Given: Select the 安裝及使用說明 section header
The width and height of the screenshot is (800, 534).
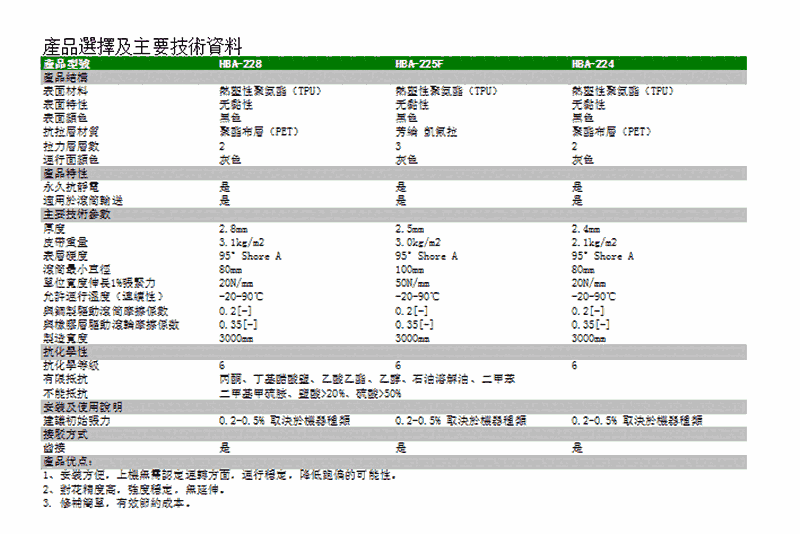Looking at the screenshot, I should pos(83,407).
